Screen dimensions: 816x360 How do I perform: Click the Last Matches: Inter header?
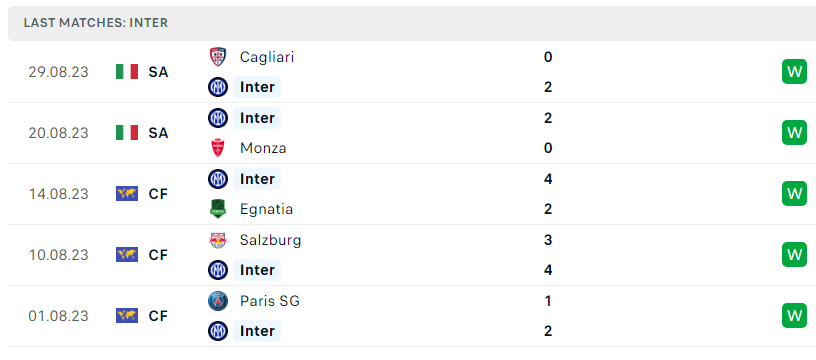pyautogui.click(x=96, y=23)
